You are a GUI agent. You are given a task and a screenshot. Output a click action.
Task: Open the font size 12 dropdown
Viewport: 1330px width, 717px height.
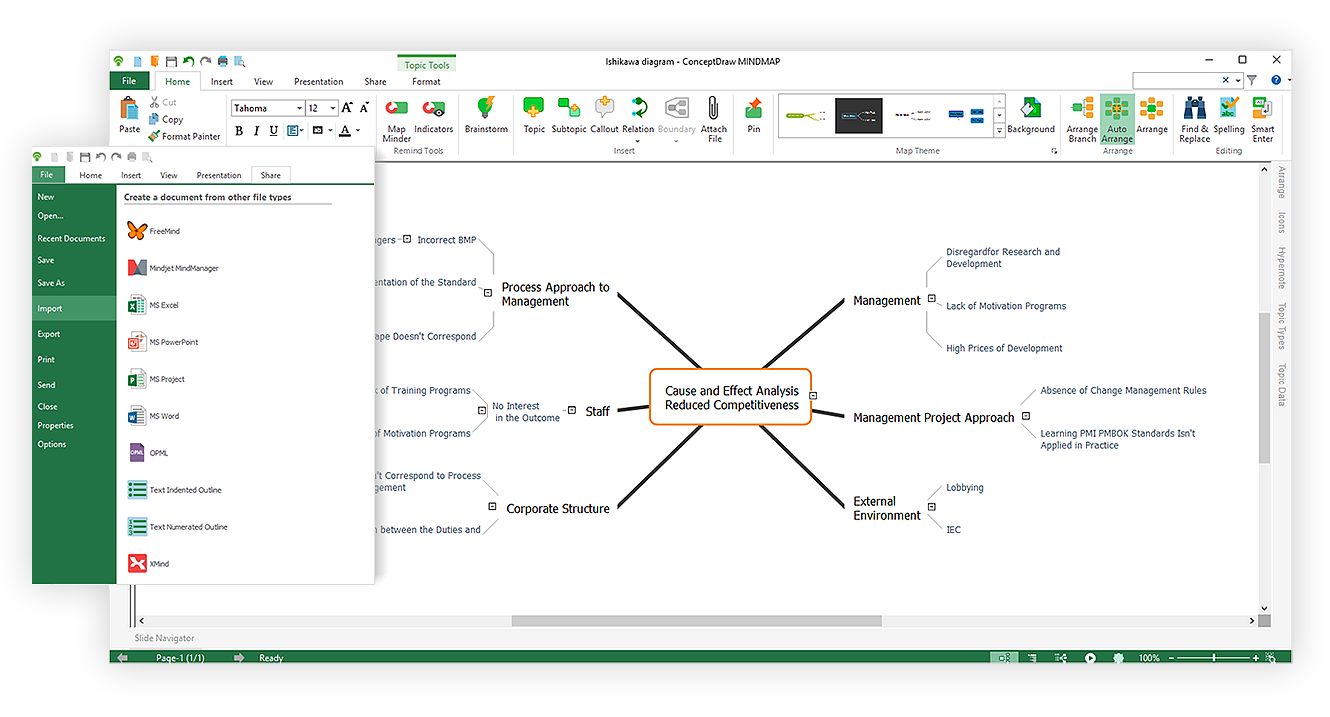[333, 108]
